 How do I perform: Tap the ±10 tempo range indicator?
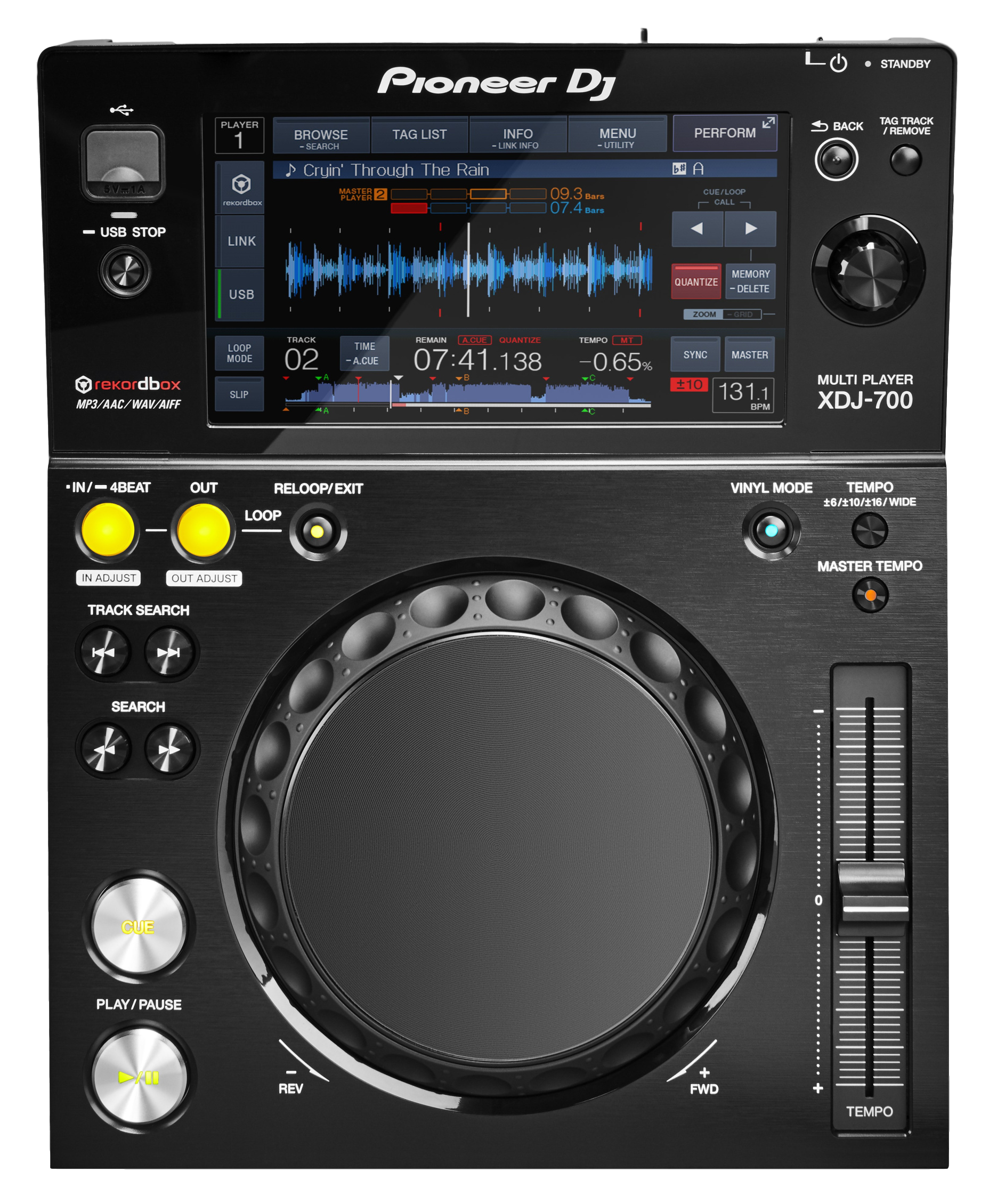point(689,385)
